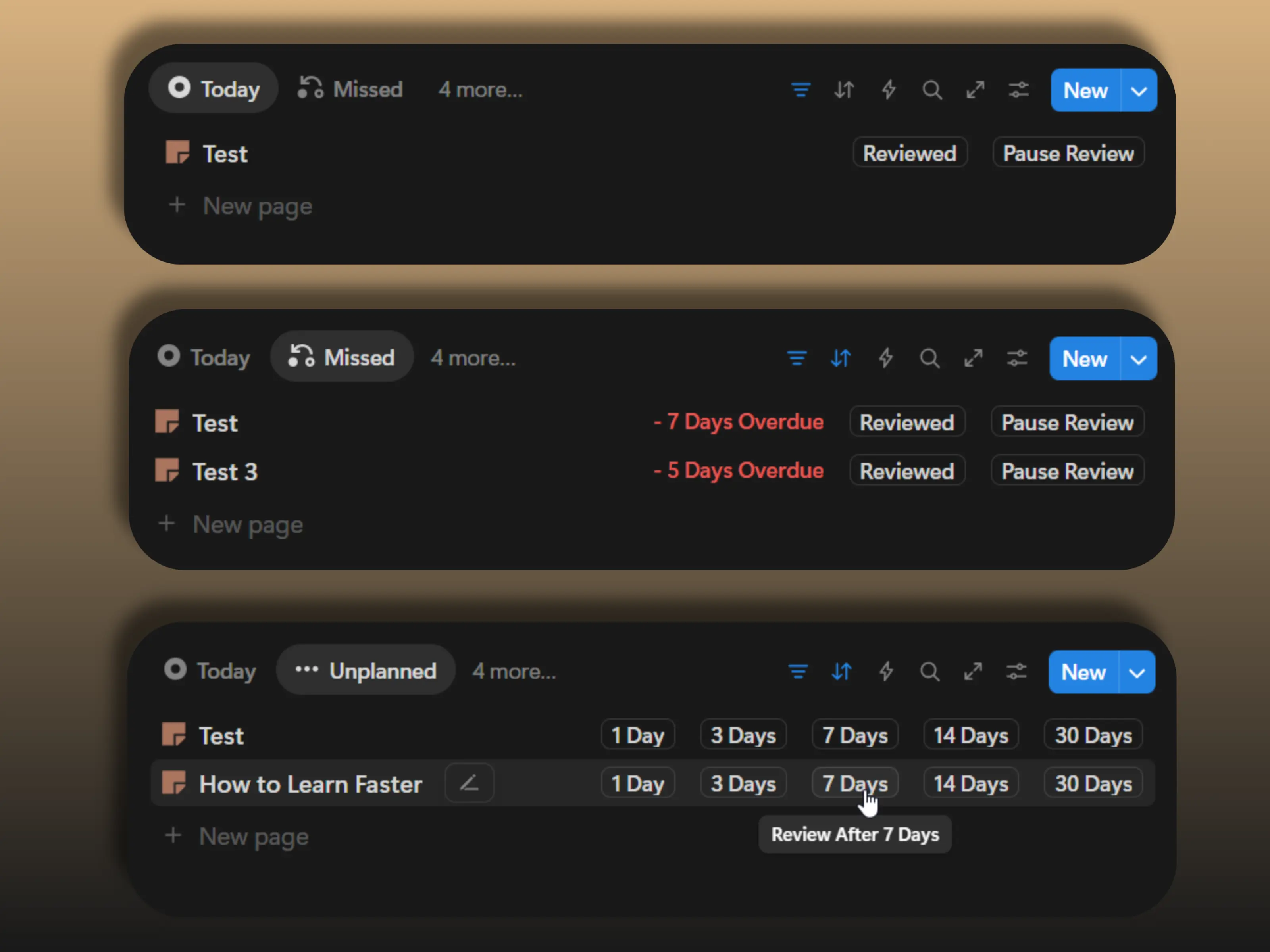Click edit pencil beside How to Learn Faster

coord(469,783)
